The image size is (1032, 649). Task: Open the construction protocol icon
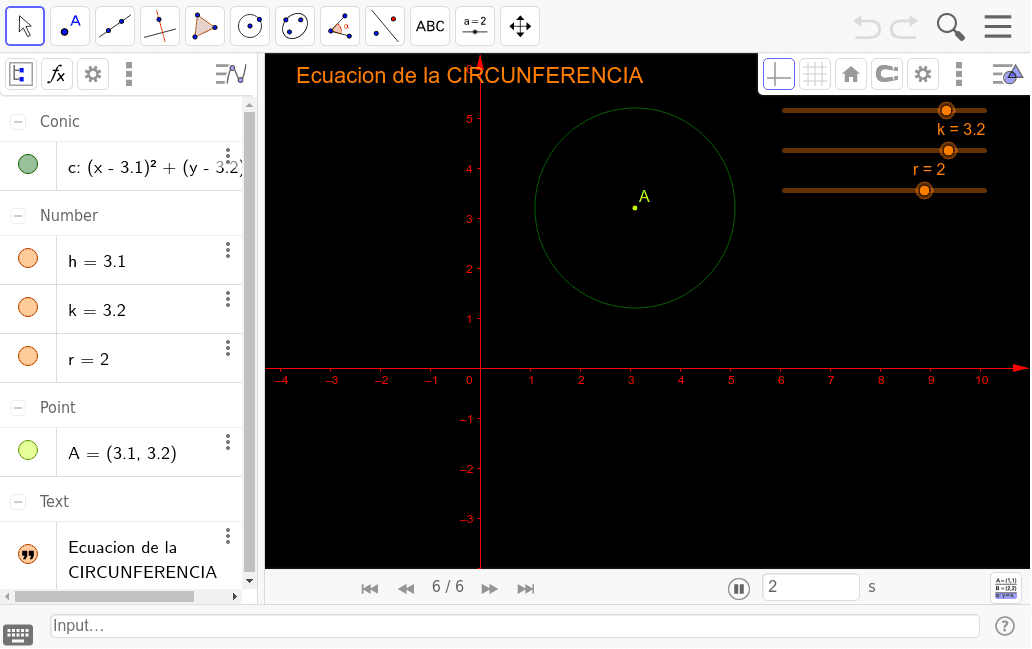point(1006,588)
